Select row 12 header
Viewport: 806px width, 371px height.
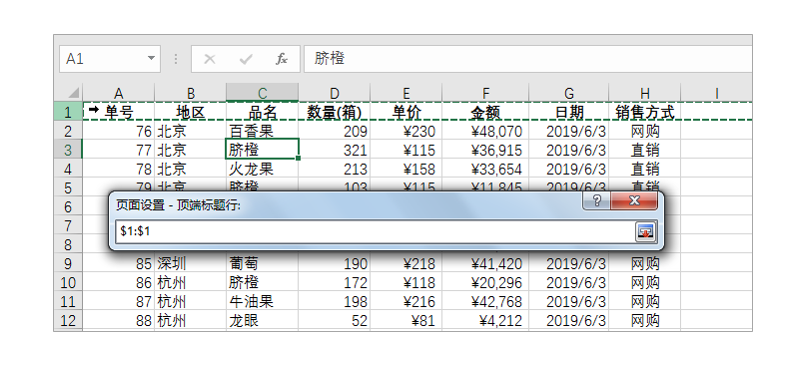pos(68,321)
